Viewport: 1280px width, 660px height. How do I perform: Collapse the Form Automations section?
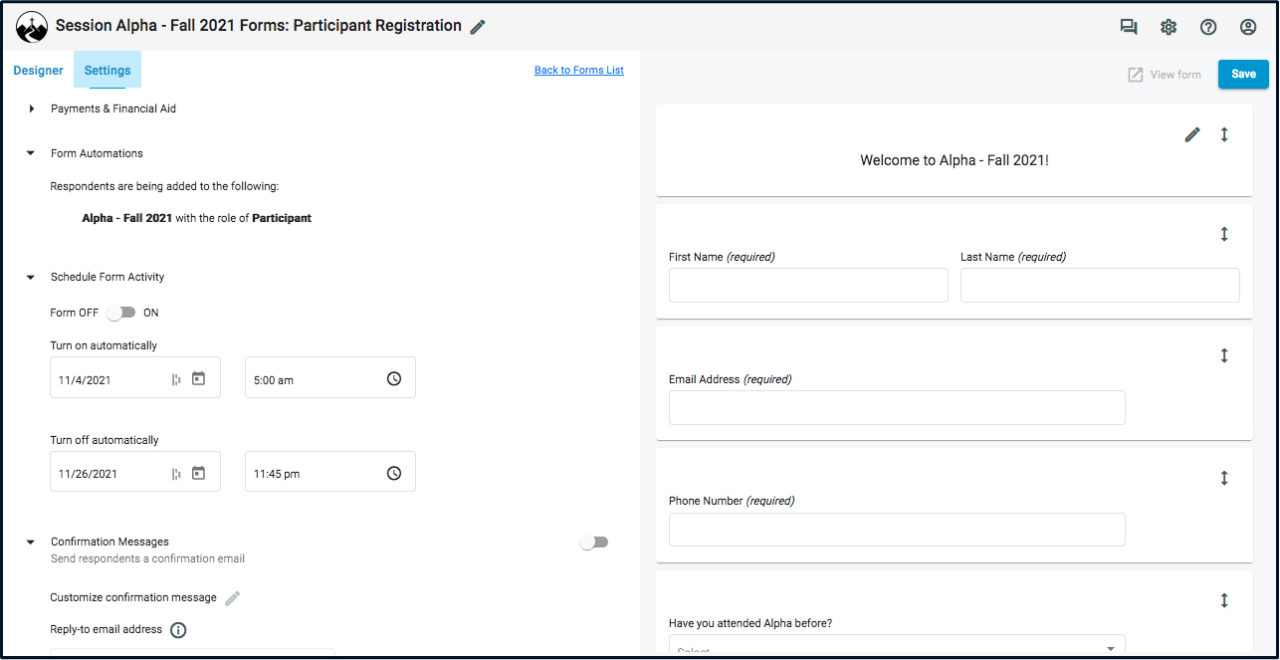[x=31, y=152]
